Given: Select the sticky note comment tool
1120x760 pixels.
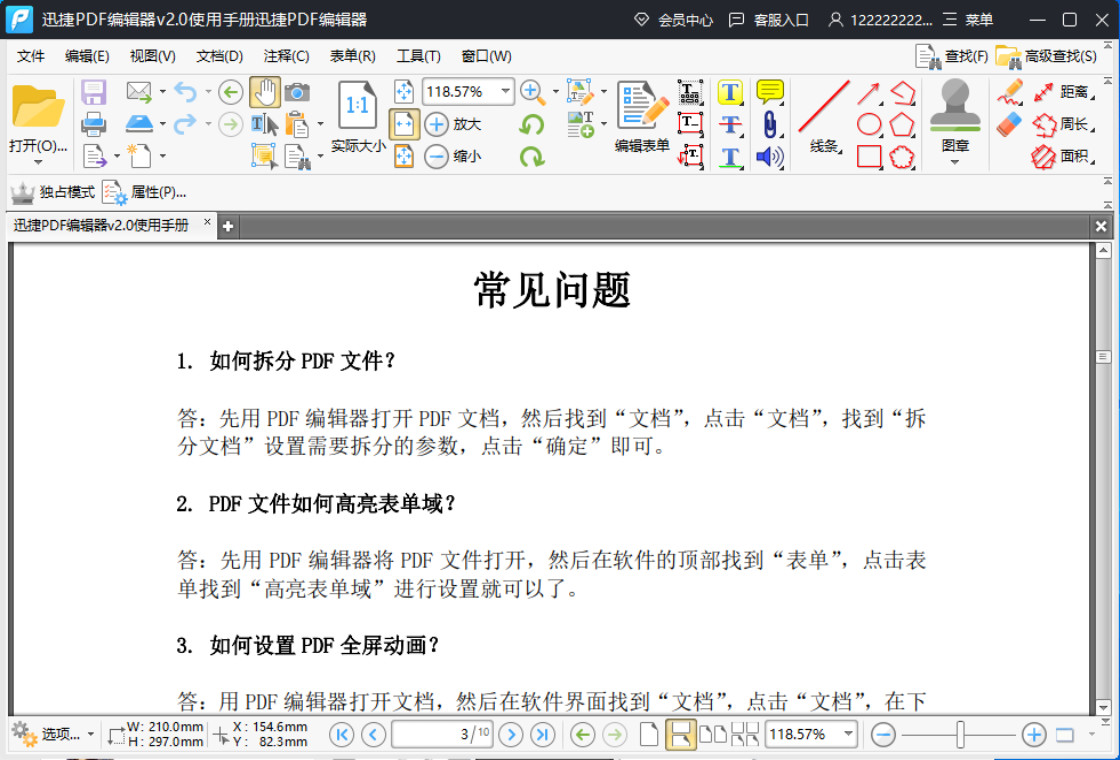Looking at the screenshot, I should pyautogui.click(x=769, y=92).
